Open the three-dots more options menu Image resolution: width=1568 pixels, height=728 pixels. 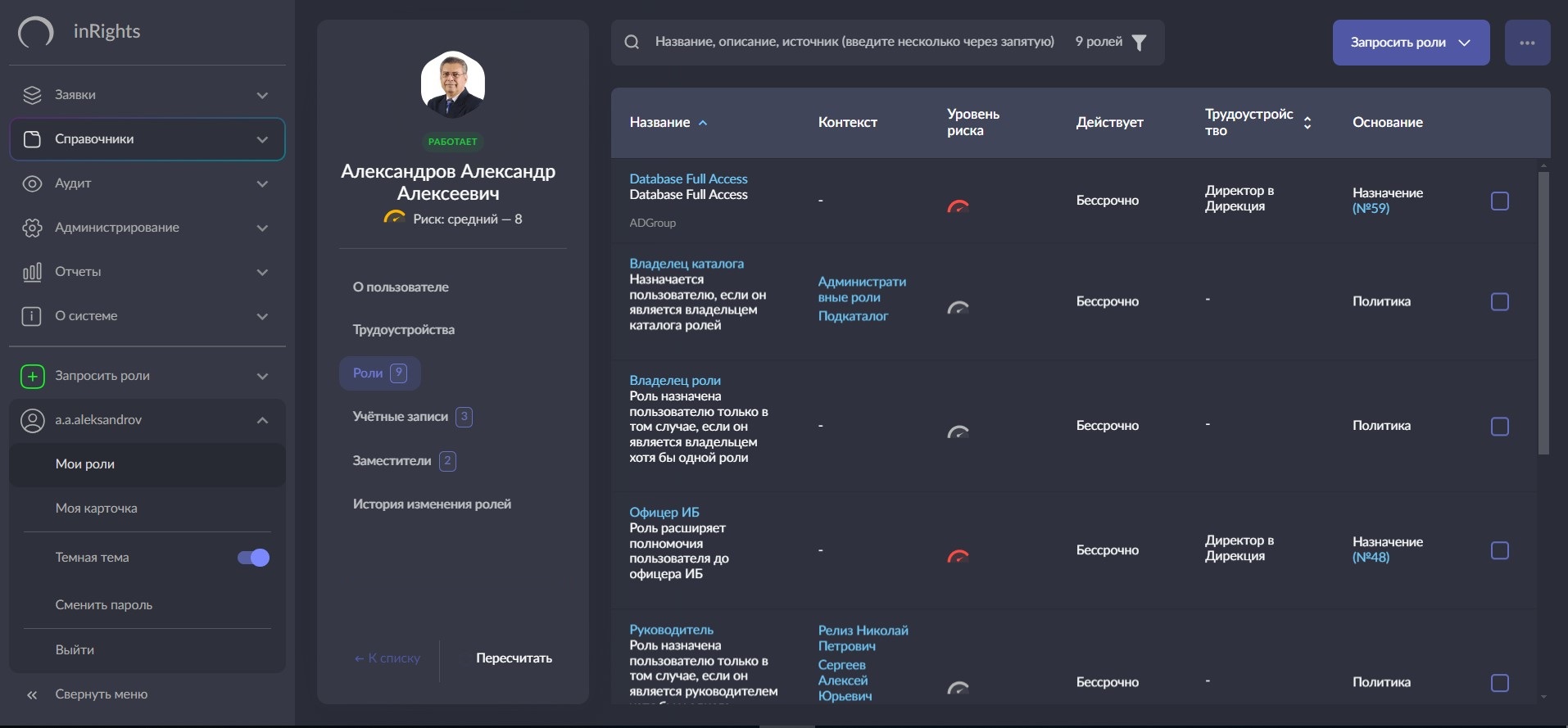pos(1527,43)
